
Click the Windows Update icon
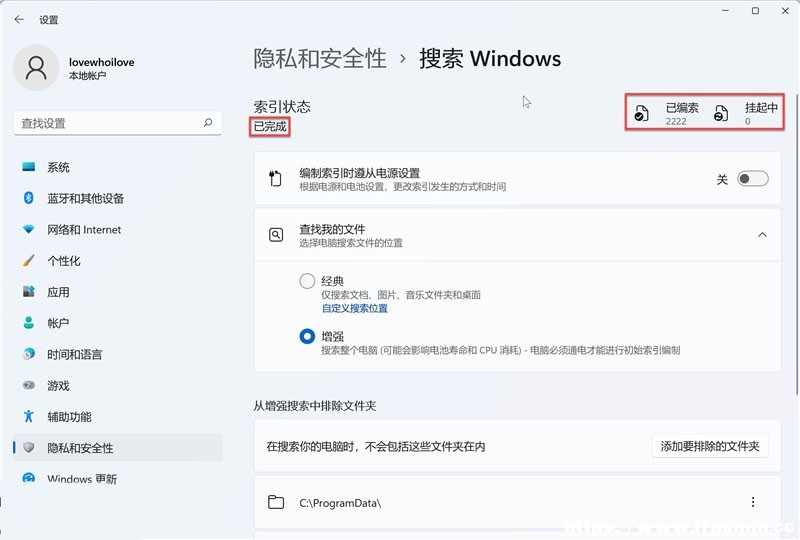pyautogui.click(x=29, y=478)
